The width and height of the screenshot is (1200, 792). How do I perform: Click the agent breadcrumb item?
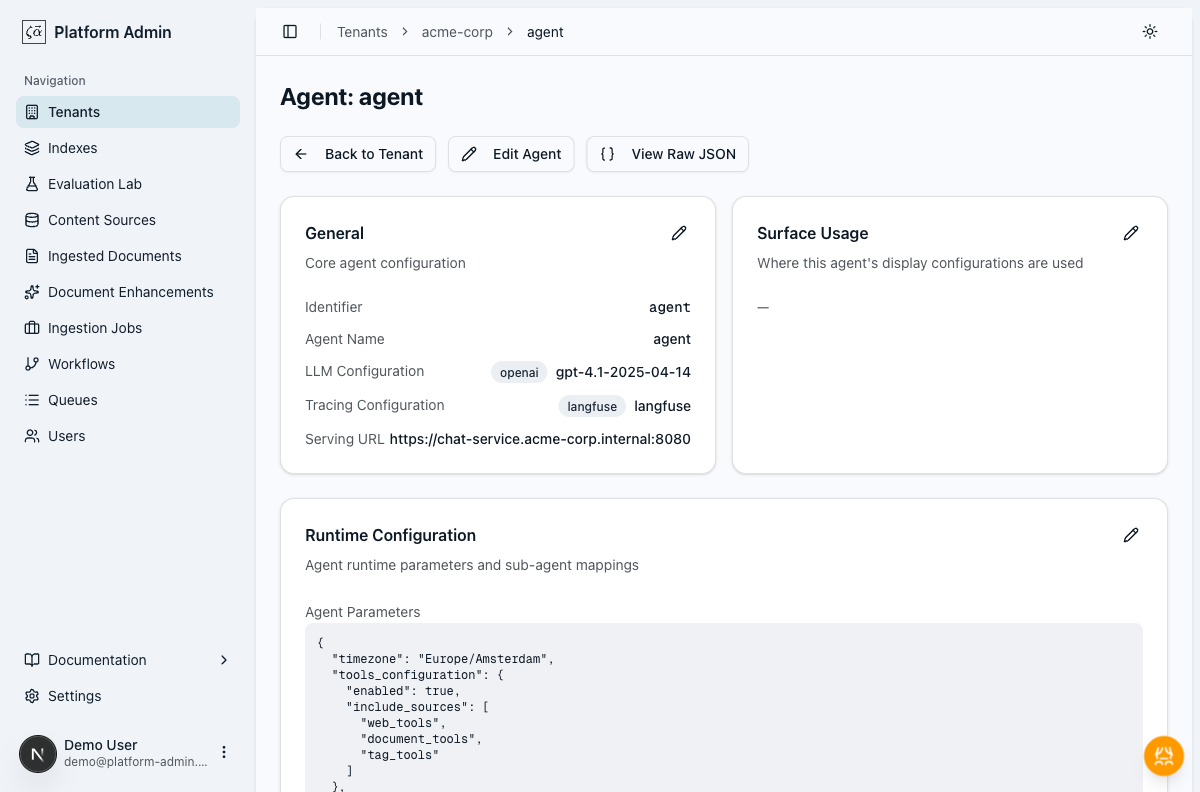[x=545, y=32]
